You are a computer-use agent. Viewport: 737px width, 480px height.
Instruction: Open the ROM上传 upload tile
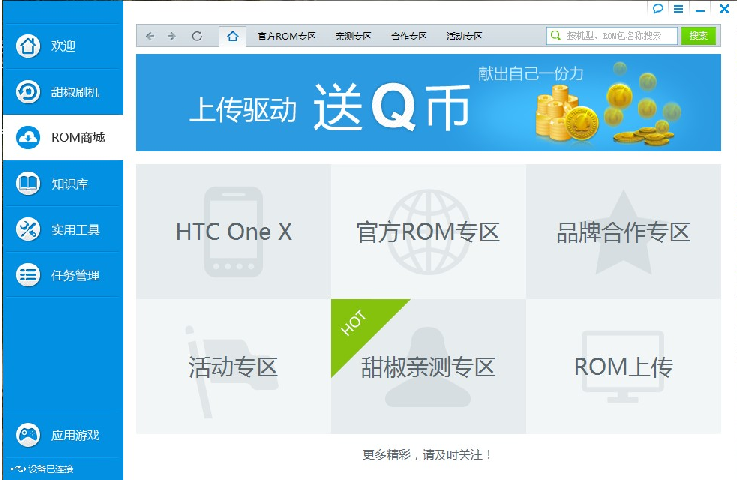click(x=623, y=367)
